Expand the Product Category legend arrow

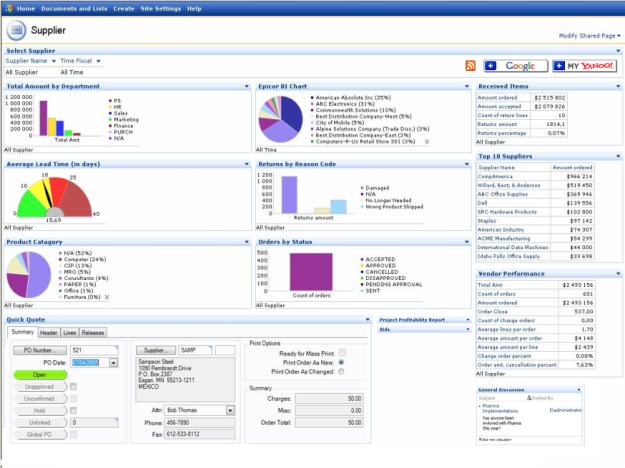coord(107,297)
